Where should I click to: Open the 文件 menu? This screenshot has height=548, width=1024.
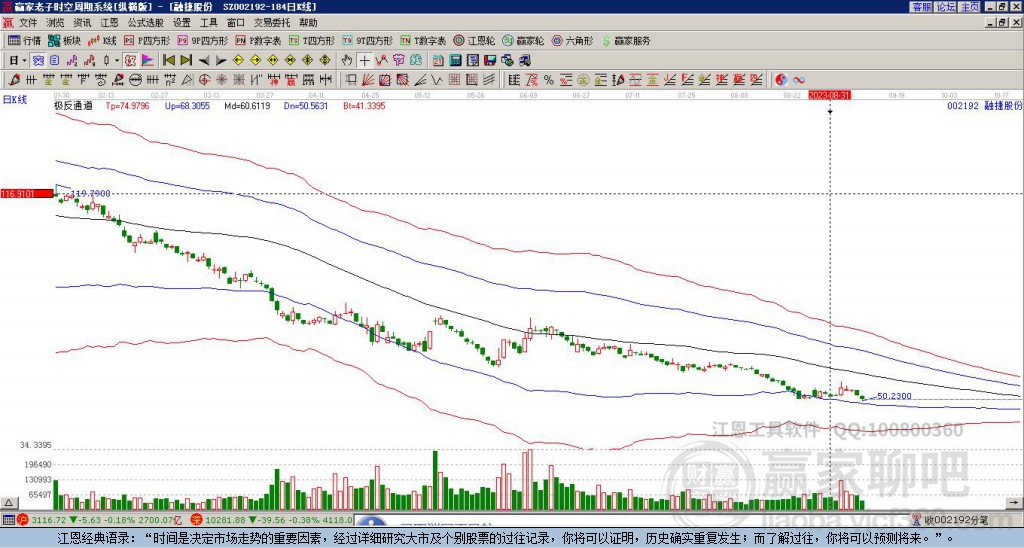coord(28,23)
